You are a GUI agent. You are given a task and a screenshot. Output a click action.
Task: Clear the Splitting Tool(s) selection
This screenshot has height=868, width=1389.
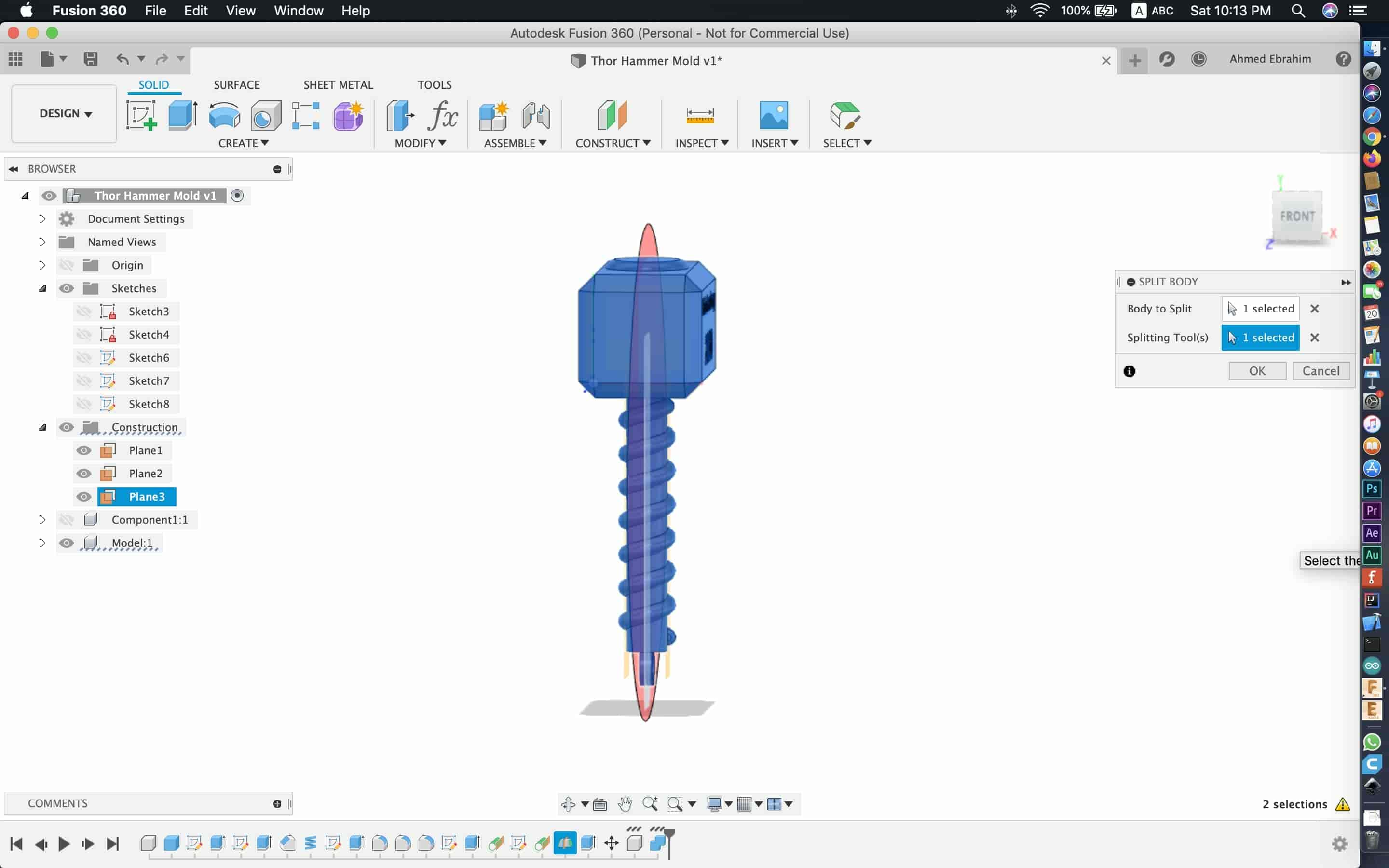(x=1314, y=338)
